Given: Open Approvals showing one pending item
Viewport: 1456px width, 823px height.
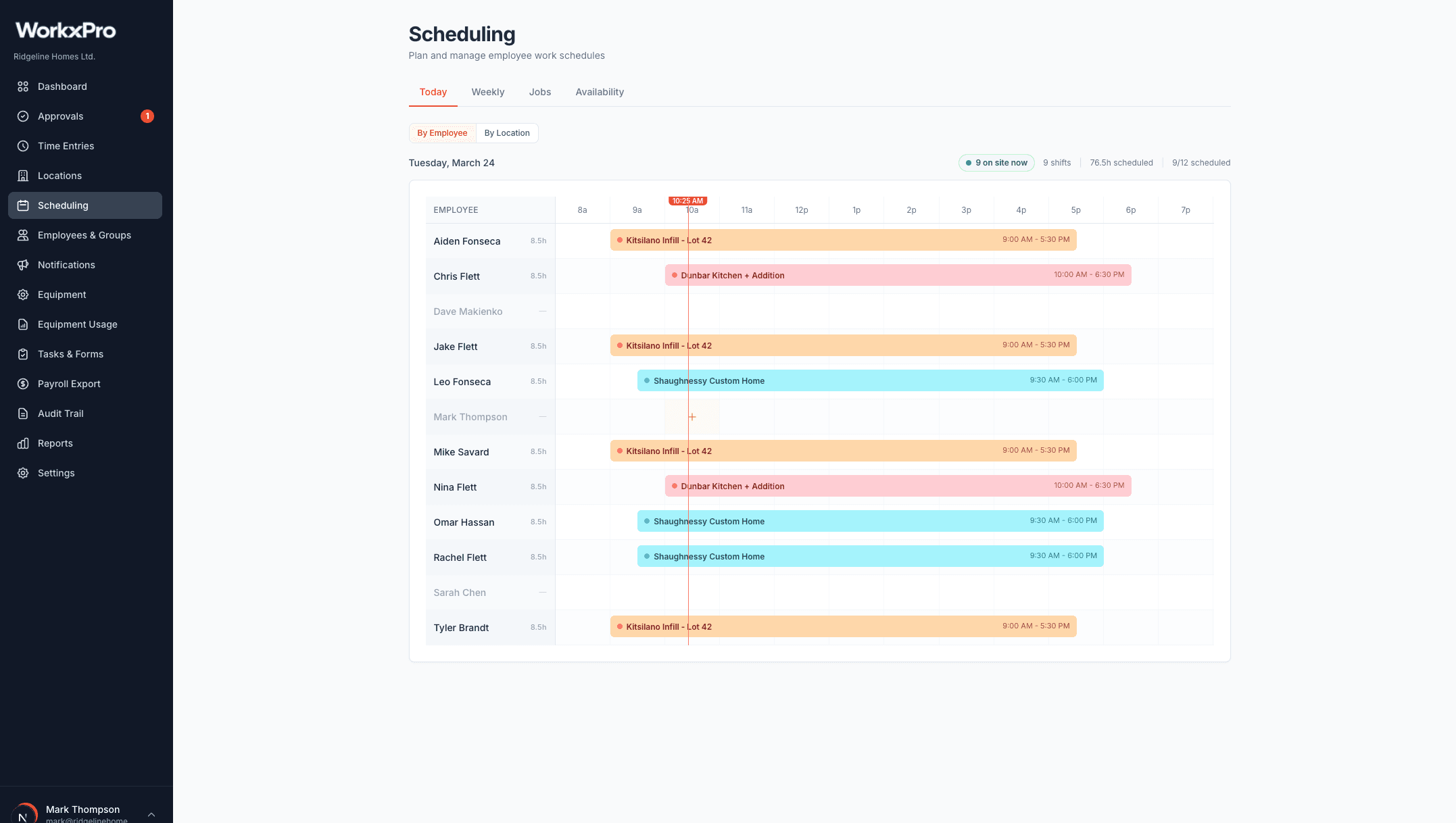Looking at the screenshot, I should coord(60,116).
